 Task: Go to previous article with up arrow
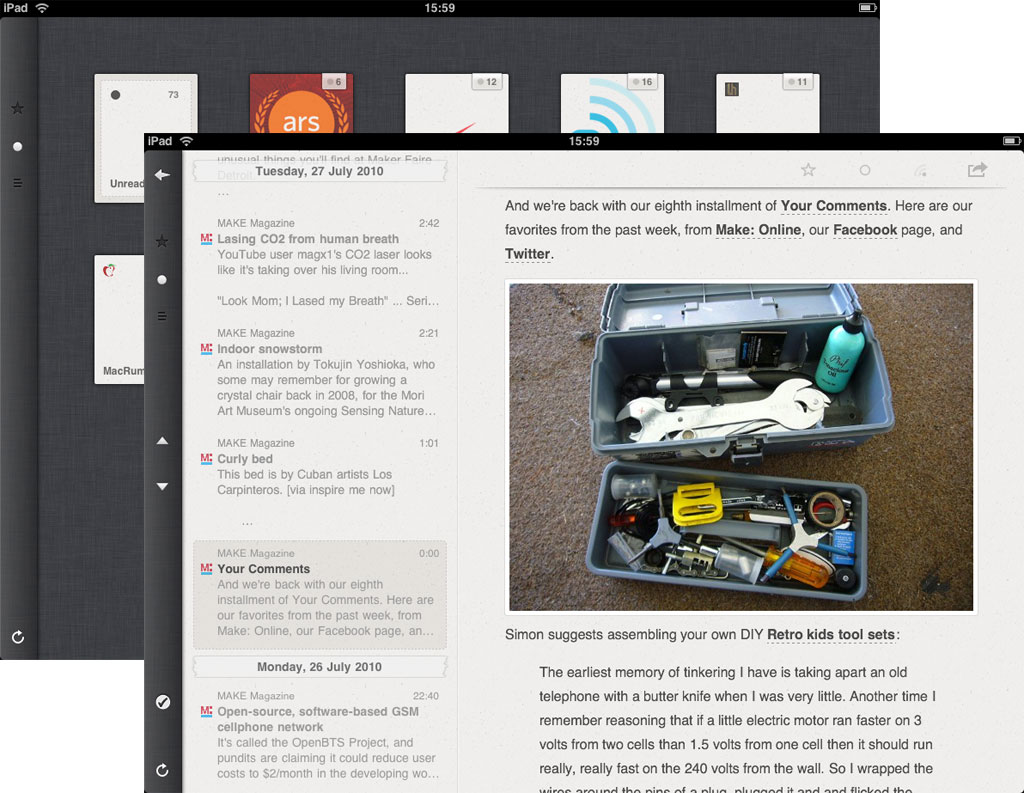[x=163, y=441]
